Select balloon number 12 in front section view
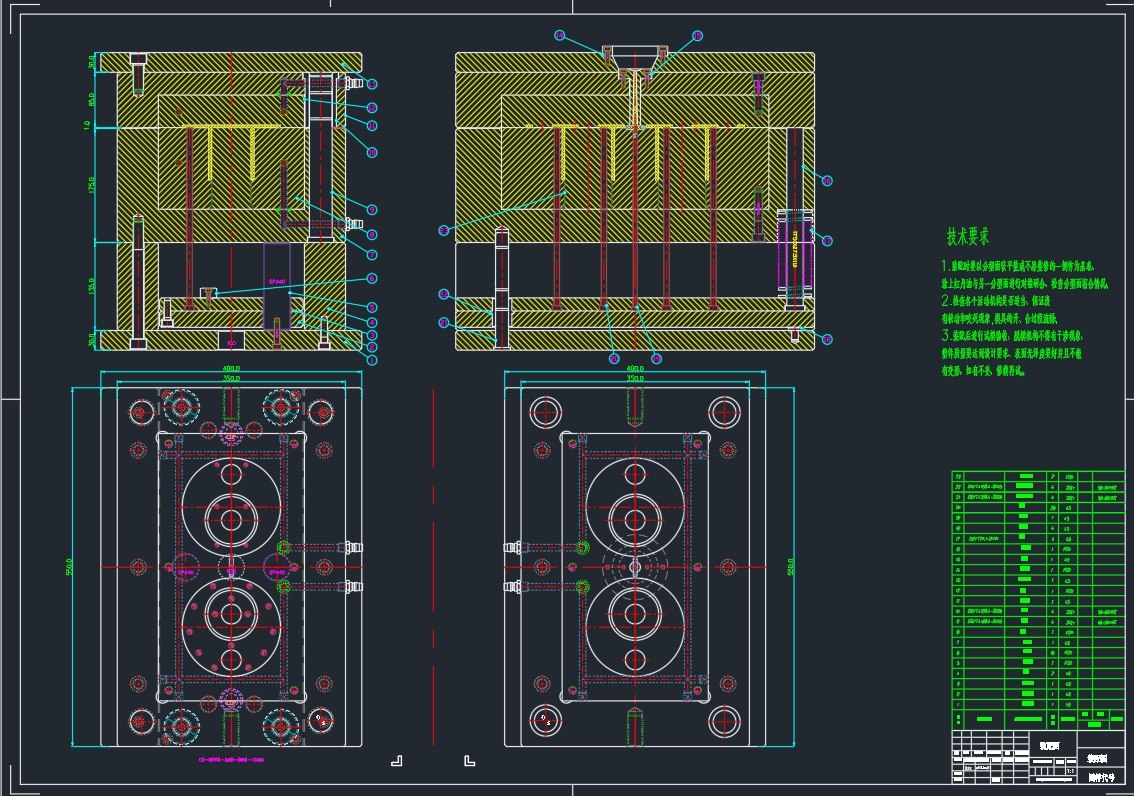 click(372, 107)
